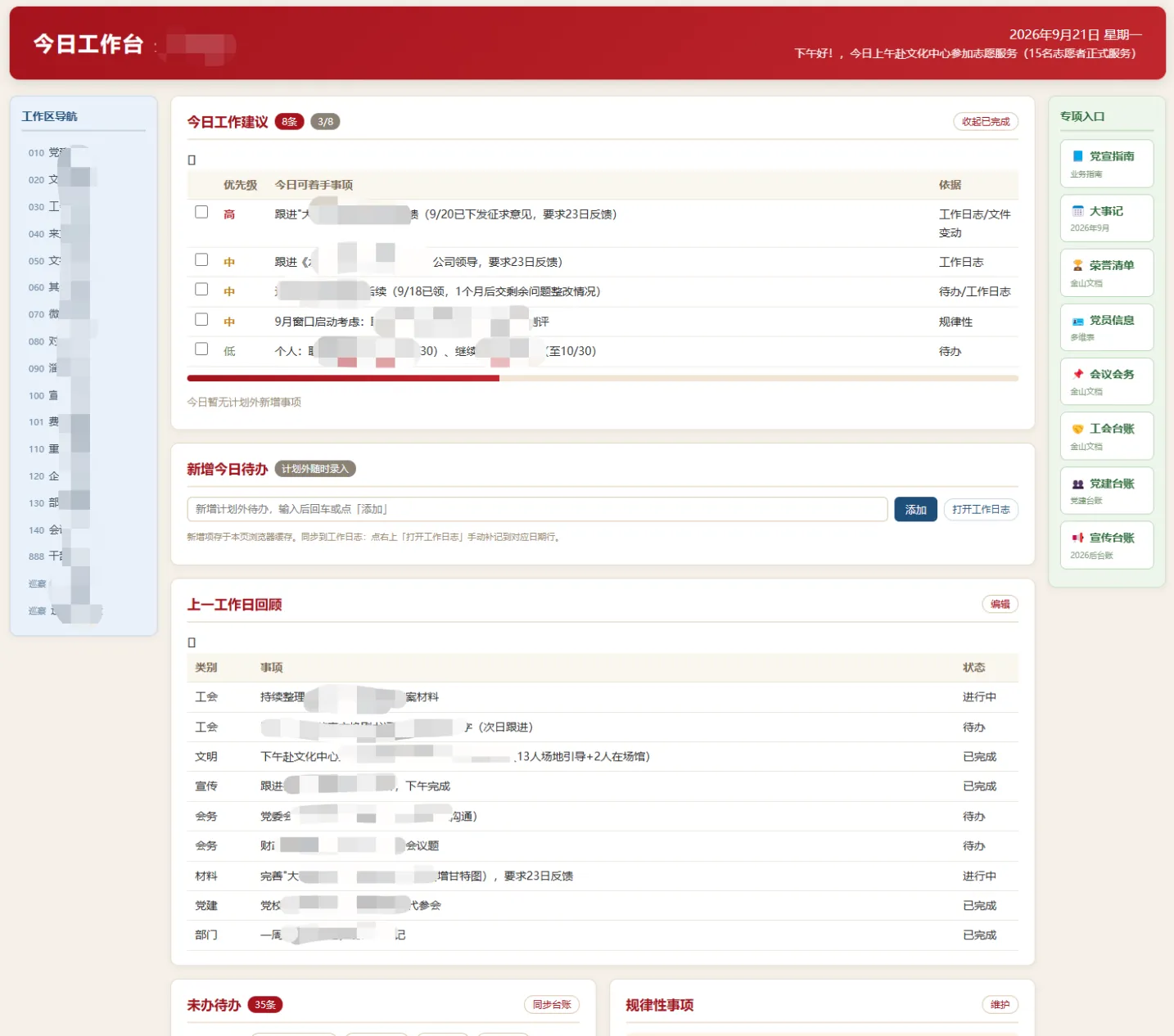This screenshot has height=1036, width=1174.
Task: Click the flag icon beside 宣传台账
Action: [1077, 538]
